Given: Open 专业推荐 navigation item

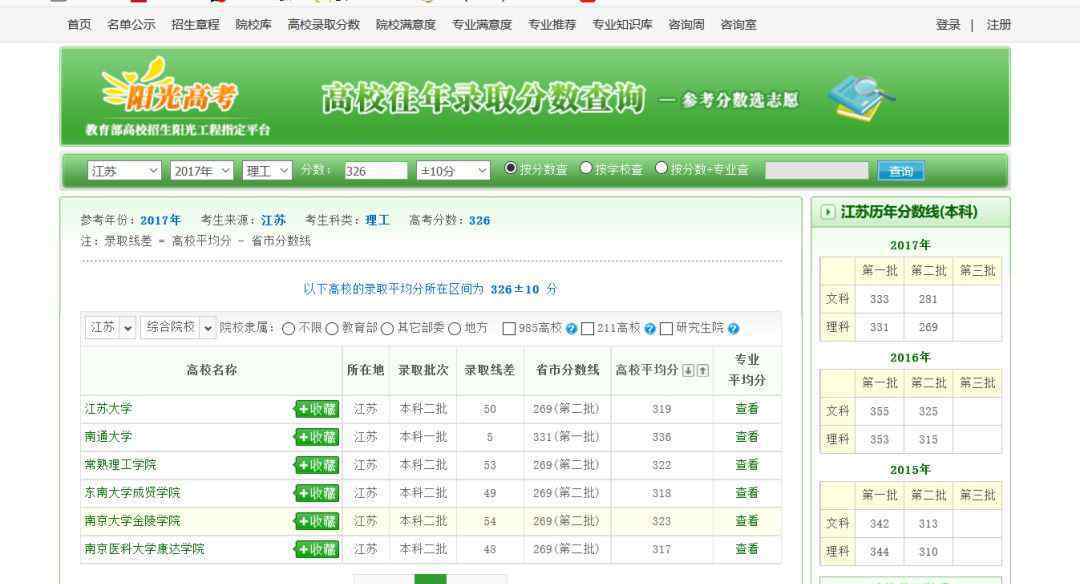Looking at the screenshot, I should point(552,25).
